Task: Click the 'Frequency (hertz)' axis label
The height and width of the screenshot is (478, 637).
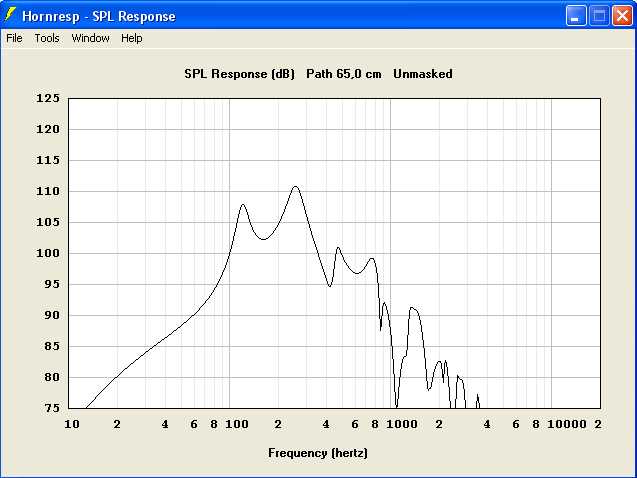Action: coord(318,453)
